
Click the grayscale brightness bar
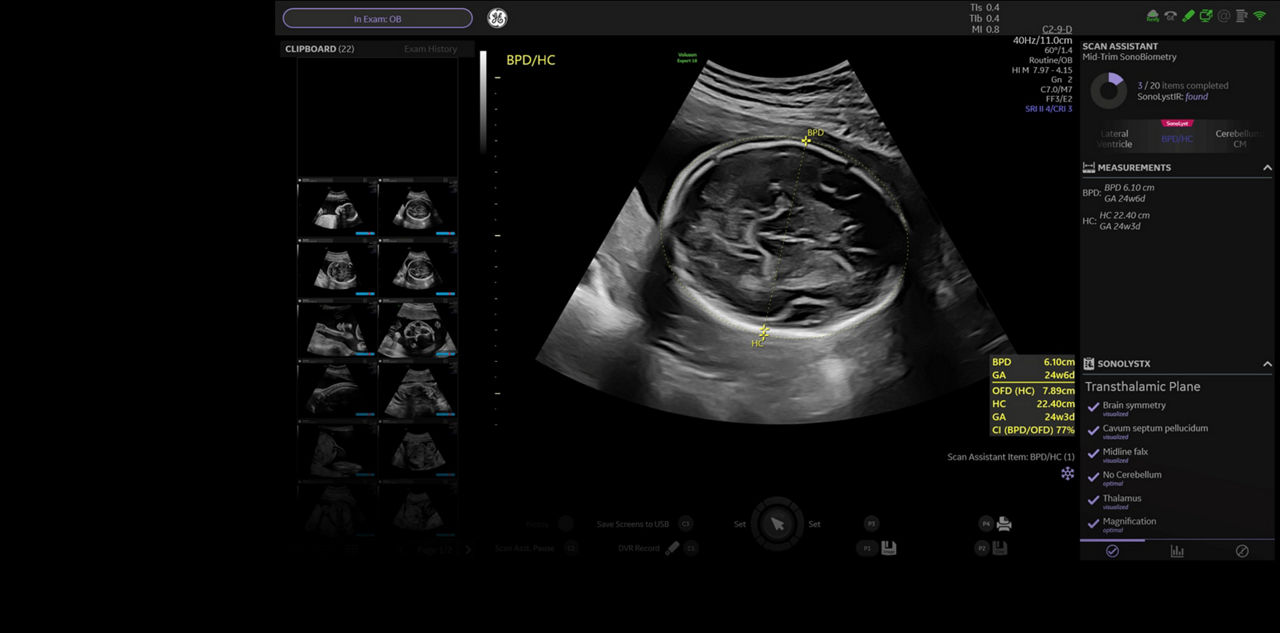[x=483, y=100]
